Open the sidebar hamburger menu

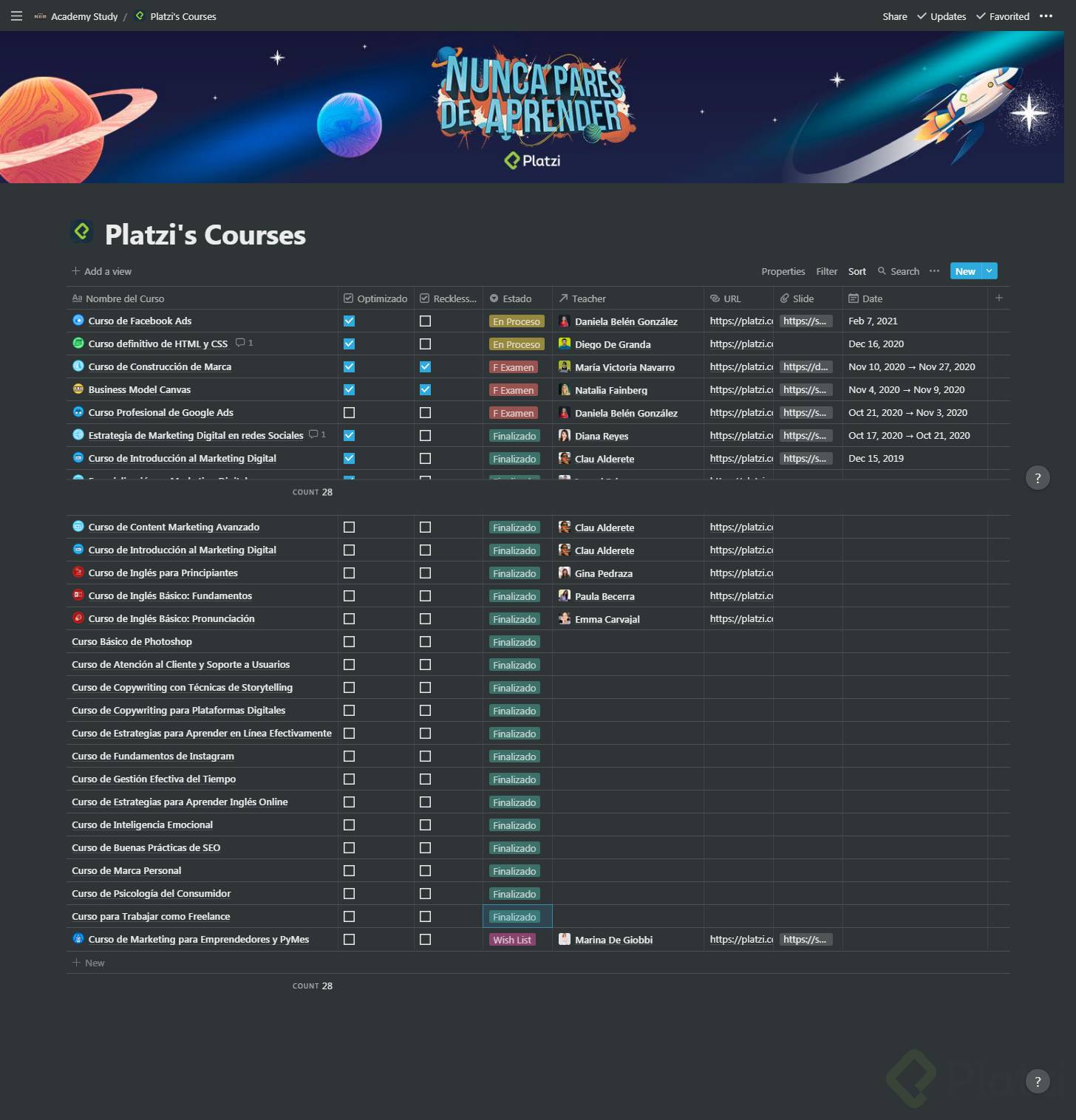click(16, 16)
